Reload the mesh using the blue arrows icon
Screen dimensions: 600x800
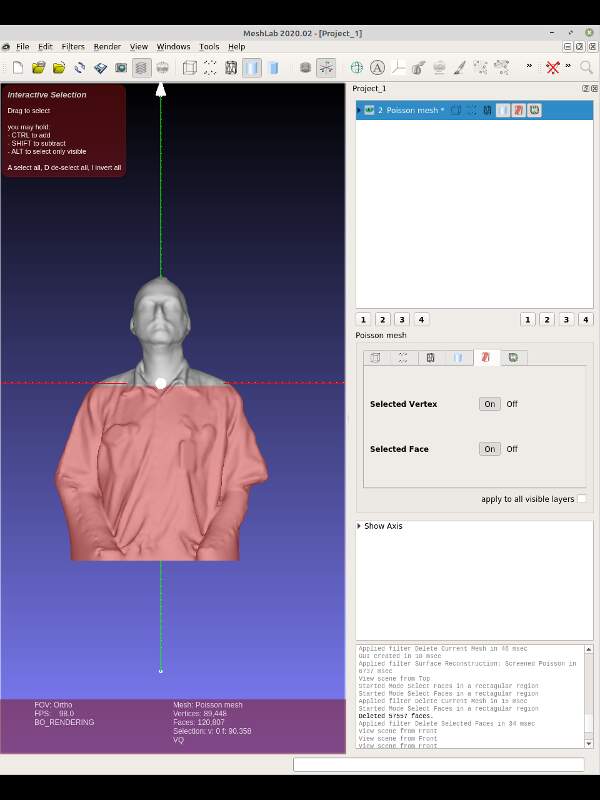[80, 67]
